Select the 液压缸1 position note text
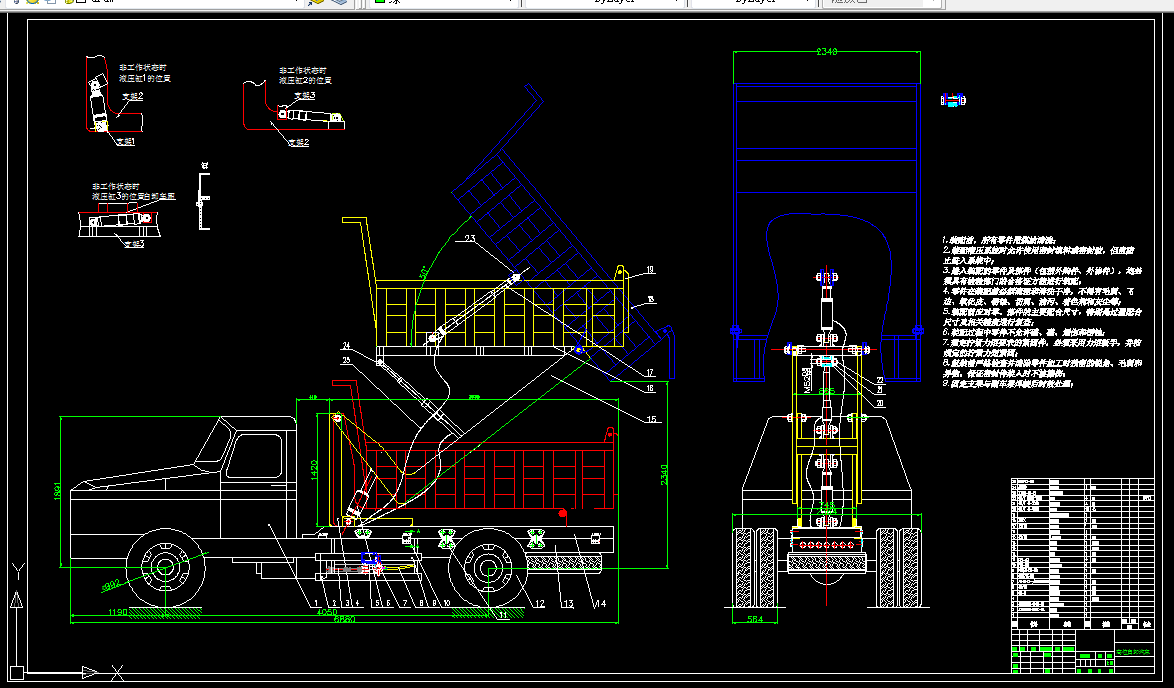Viewport: 1174px width, 688px height. (145, 73)
